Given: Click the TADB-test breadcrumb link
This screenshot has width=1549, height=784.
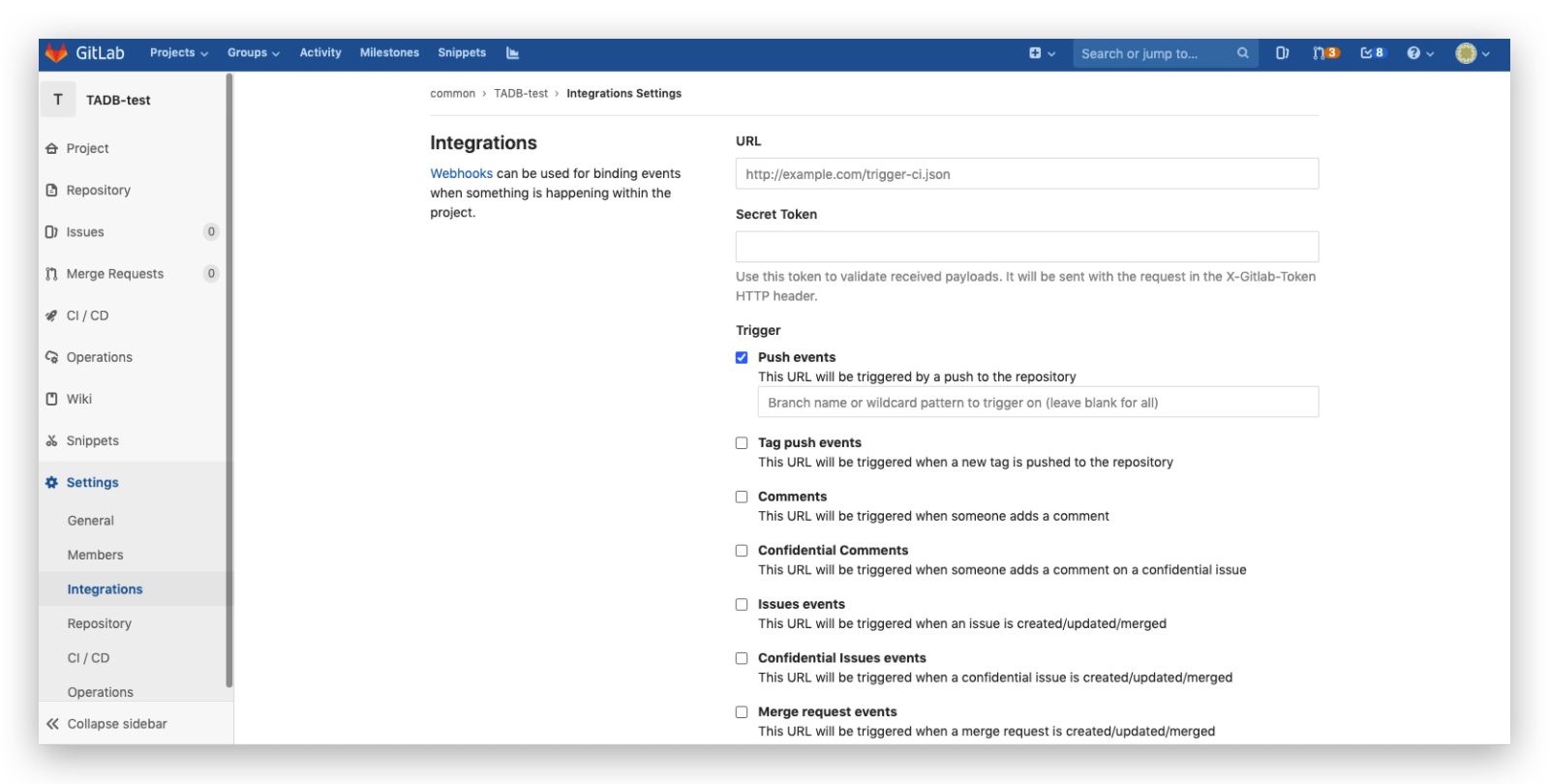Looking at the screenshot, I should click(521, 94).
